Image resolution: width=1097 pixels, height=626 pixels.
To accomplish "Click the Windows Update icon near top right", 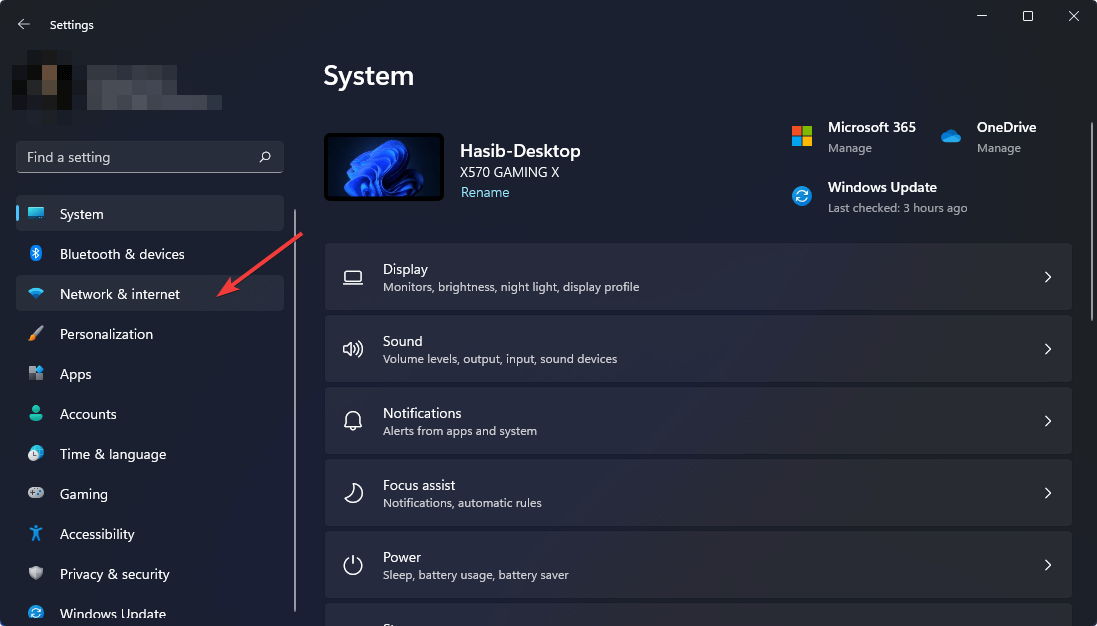I will pos(801,196).
